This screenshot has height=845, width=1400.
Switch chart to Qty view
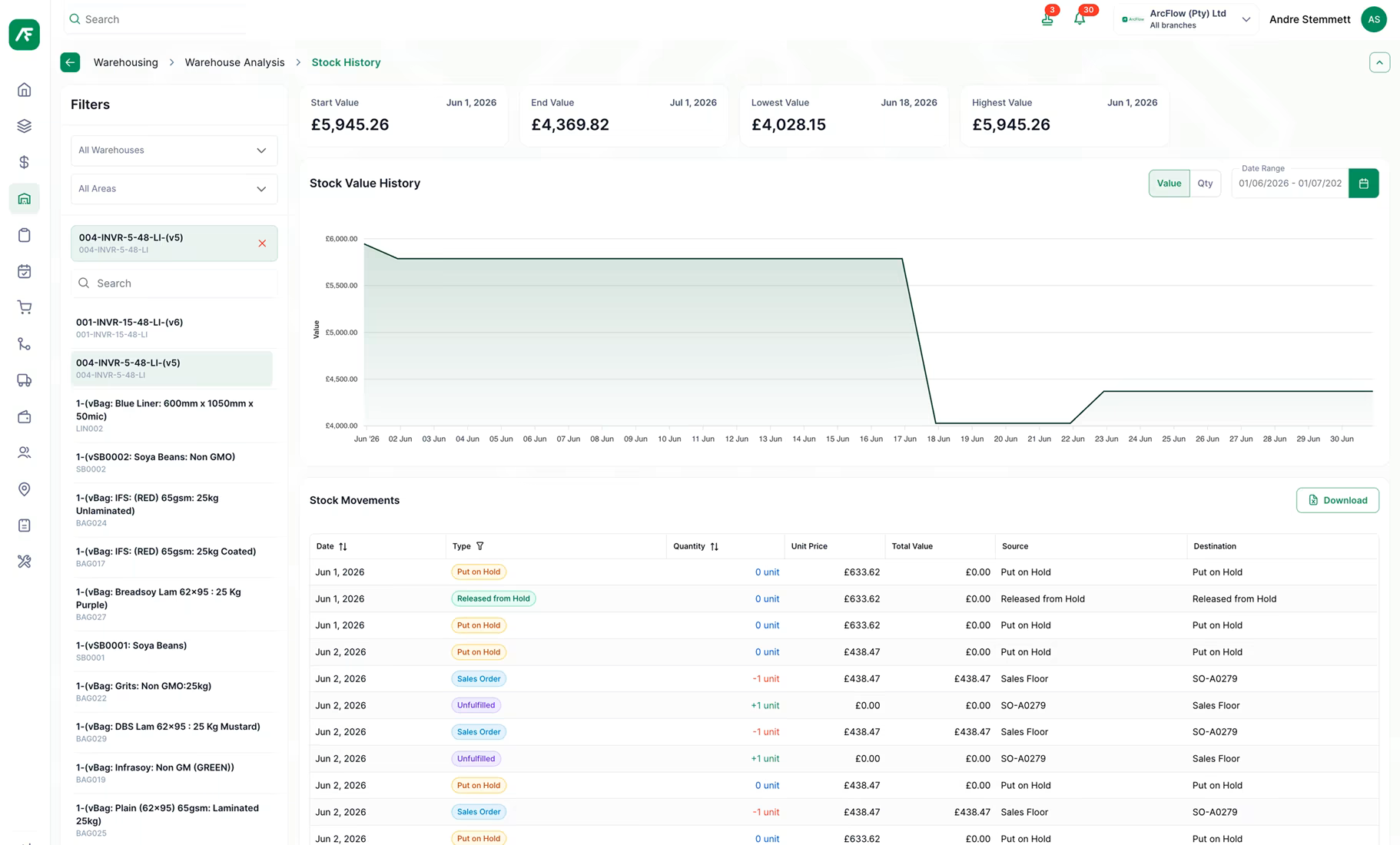(1205, 184)
